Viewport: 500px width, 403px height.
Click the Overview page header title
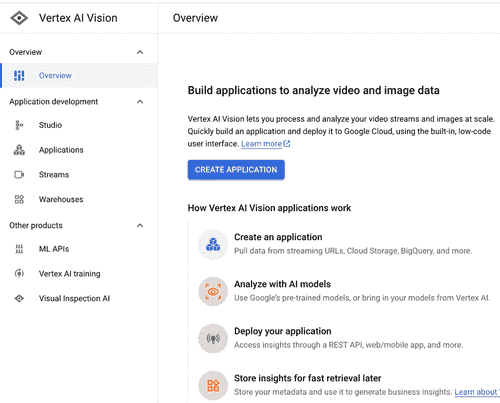click(195, 18)
